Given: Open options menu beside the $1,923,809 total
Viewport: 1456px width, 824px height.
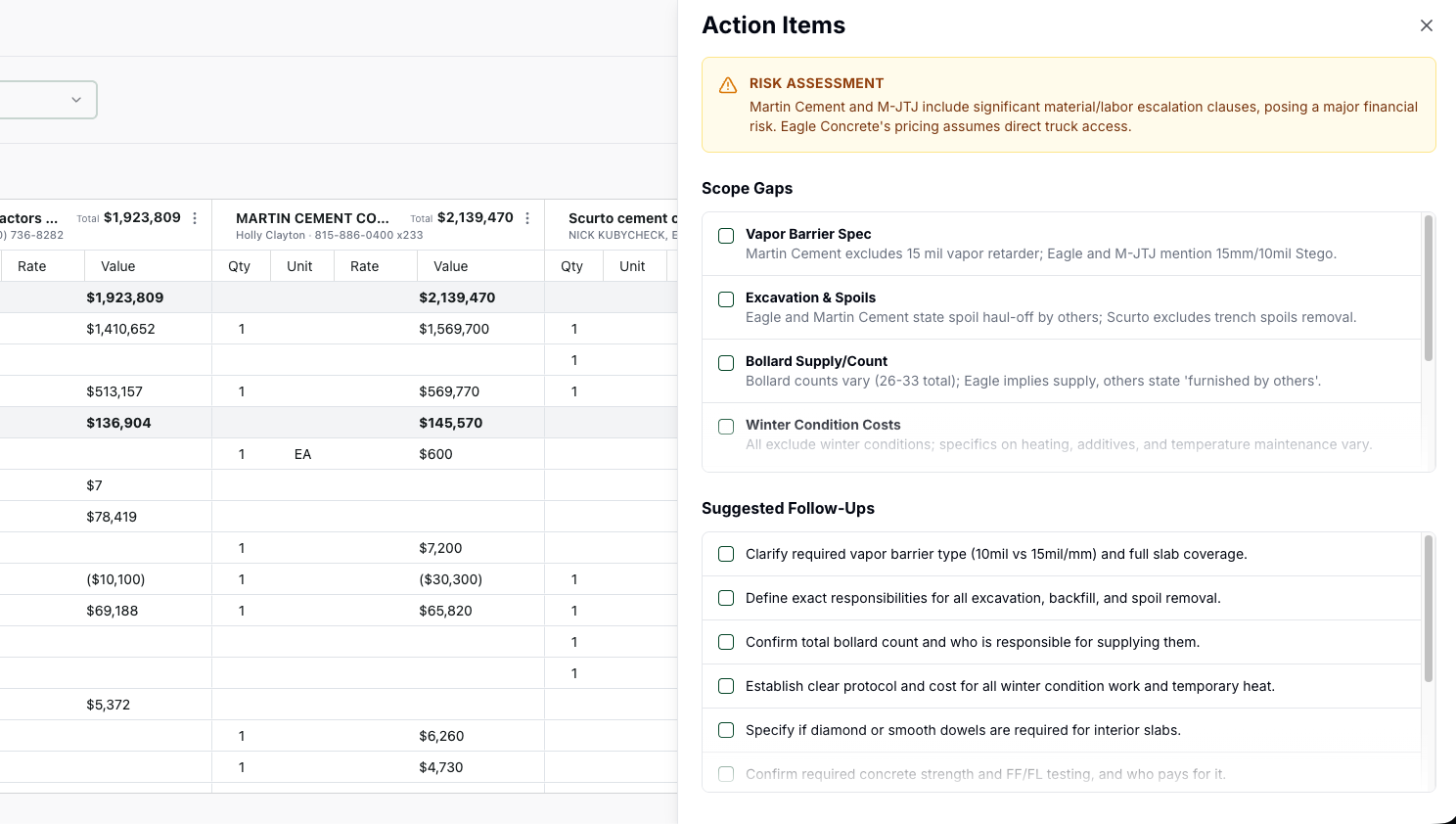Looking at the screenshot, I should click(x=195, y=218).
